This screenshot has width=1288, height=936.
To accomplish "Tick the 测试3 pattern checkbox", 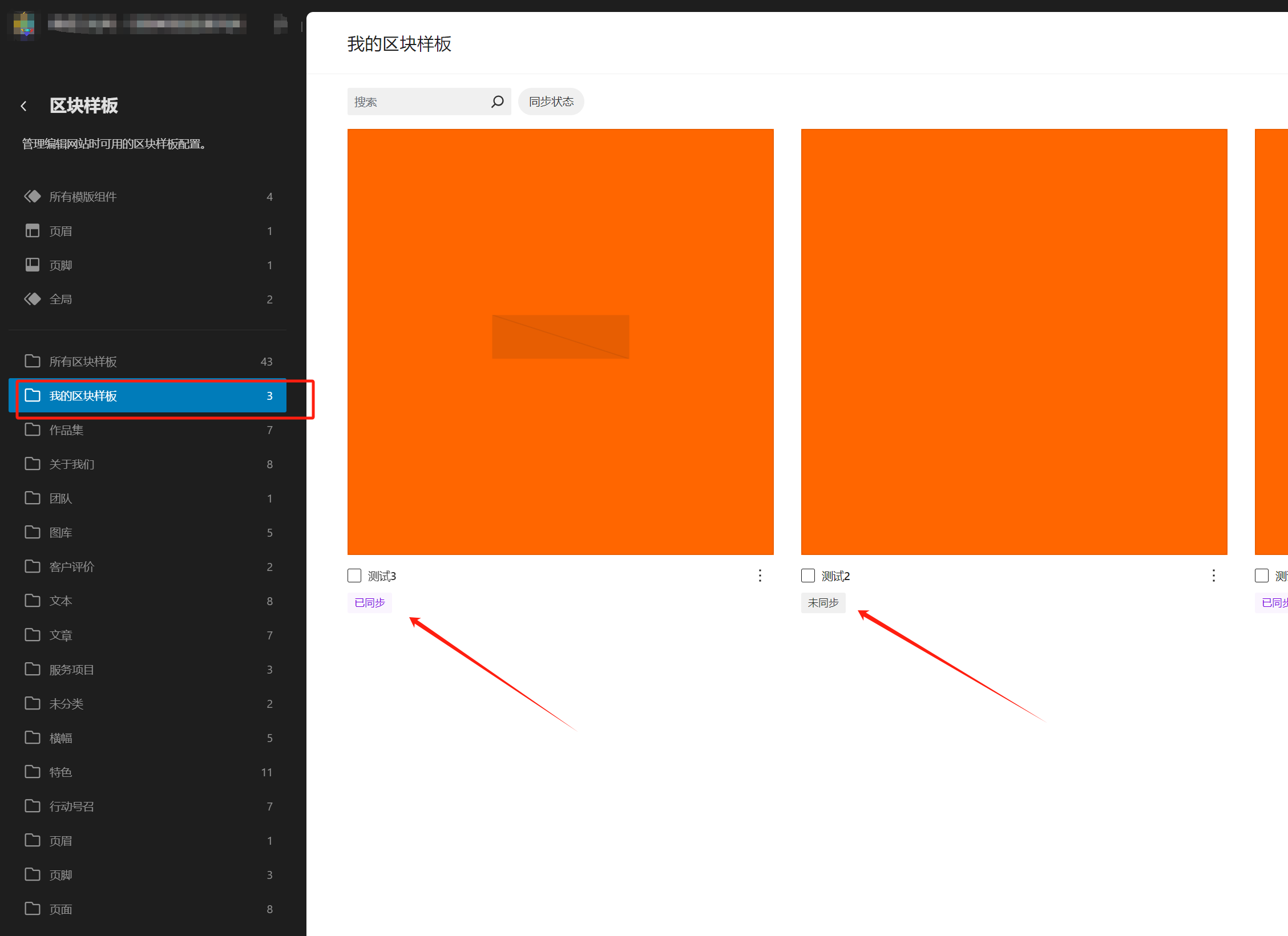I will coord(354,576).
